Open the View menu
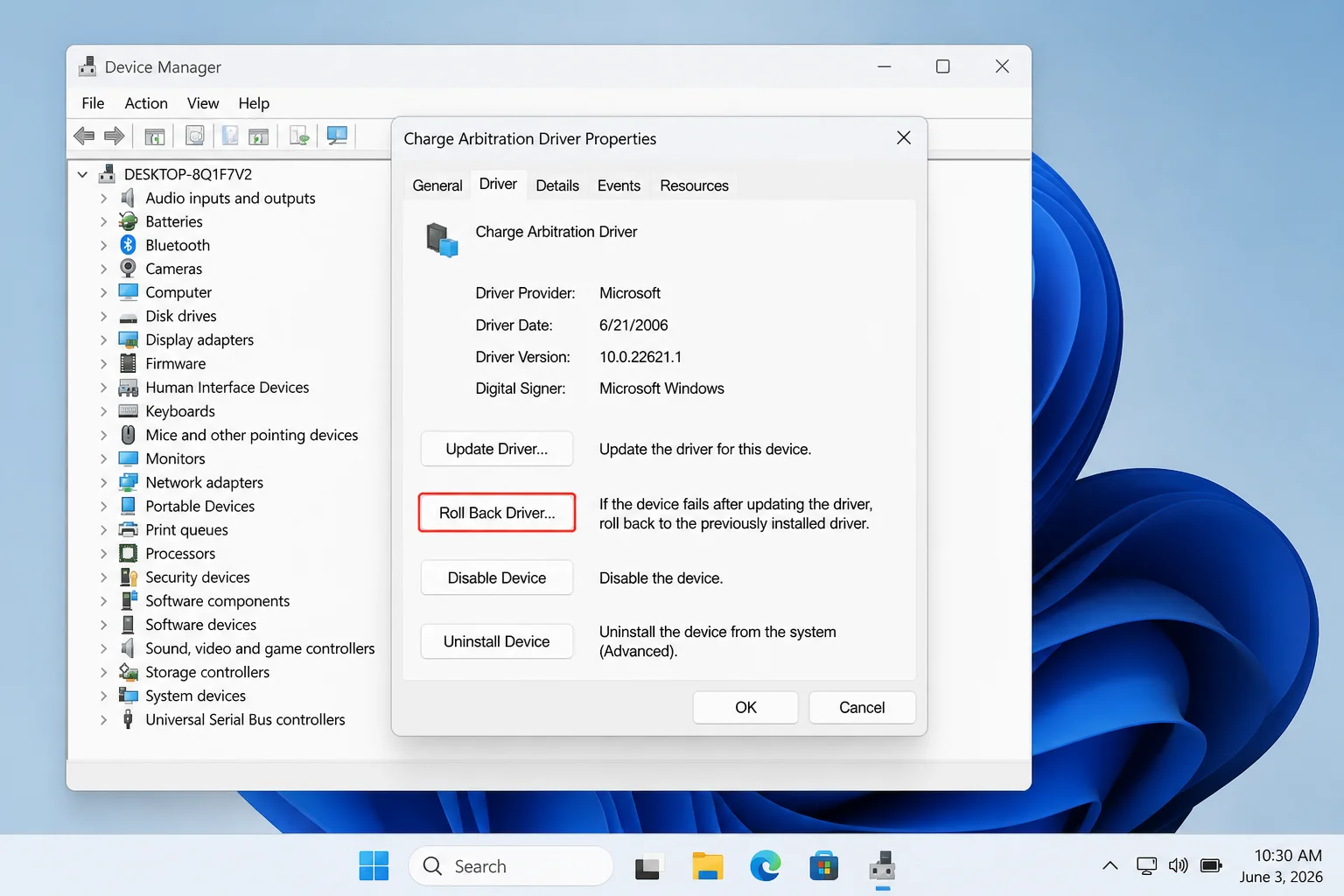 click(x=203, y=103)
